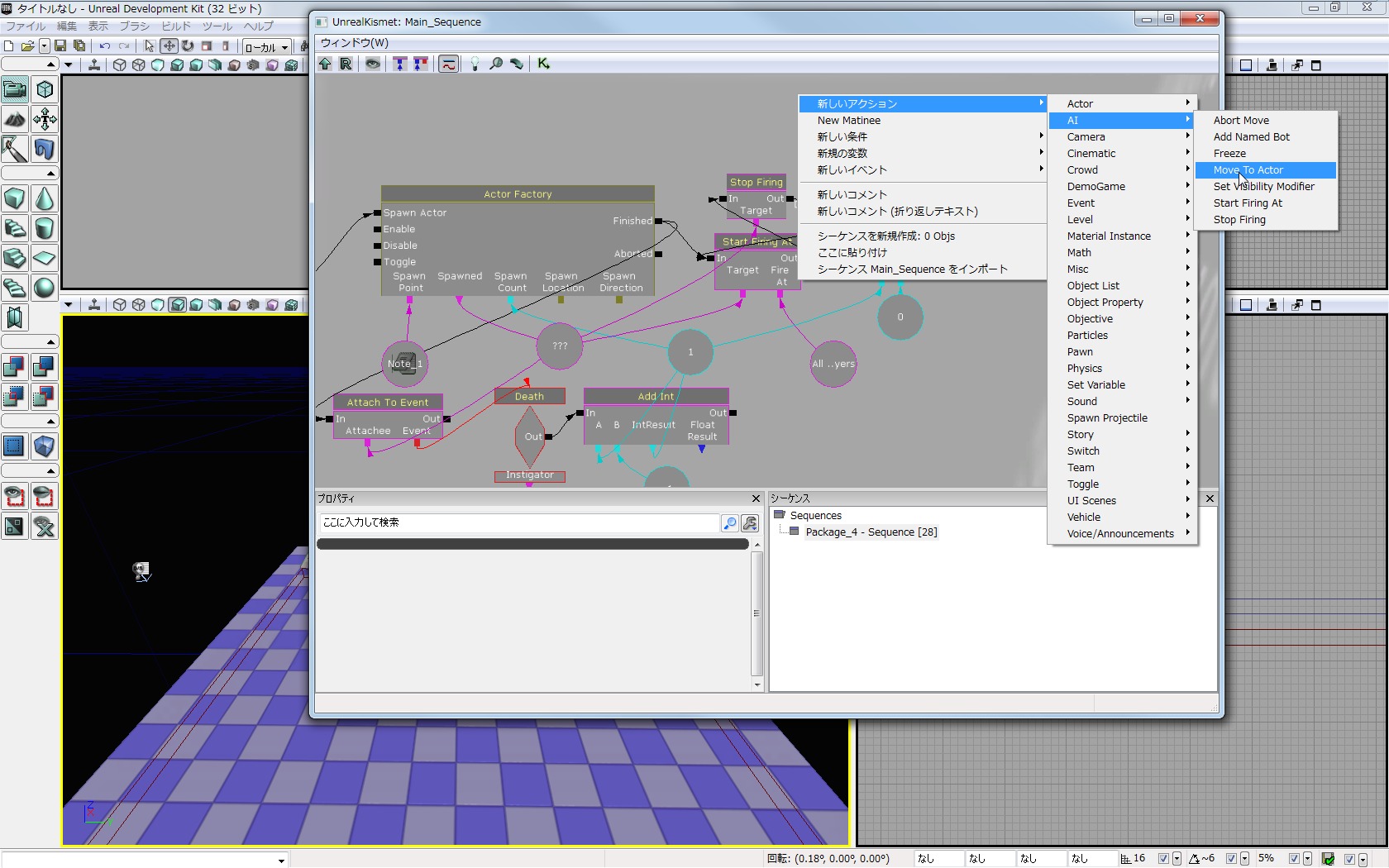Toggle the grid snap checkbox beside 16
This screenshot has height=868, width=1389.
1163,859
